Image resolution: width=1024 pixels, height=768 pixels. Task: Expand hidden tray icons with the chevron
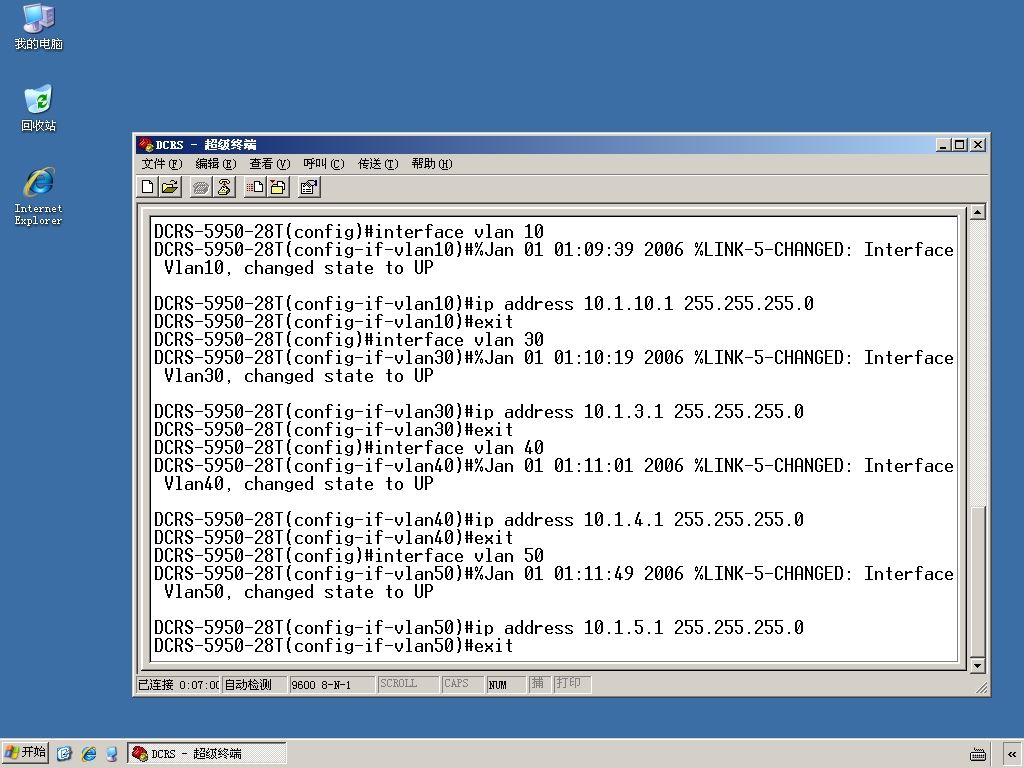coord(1012,754)
